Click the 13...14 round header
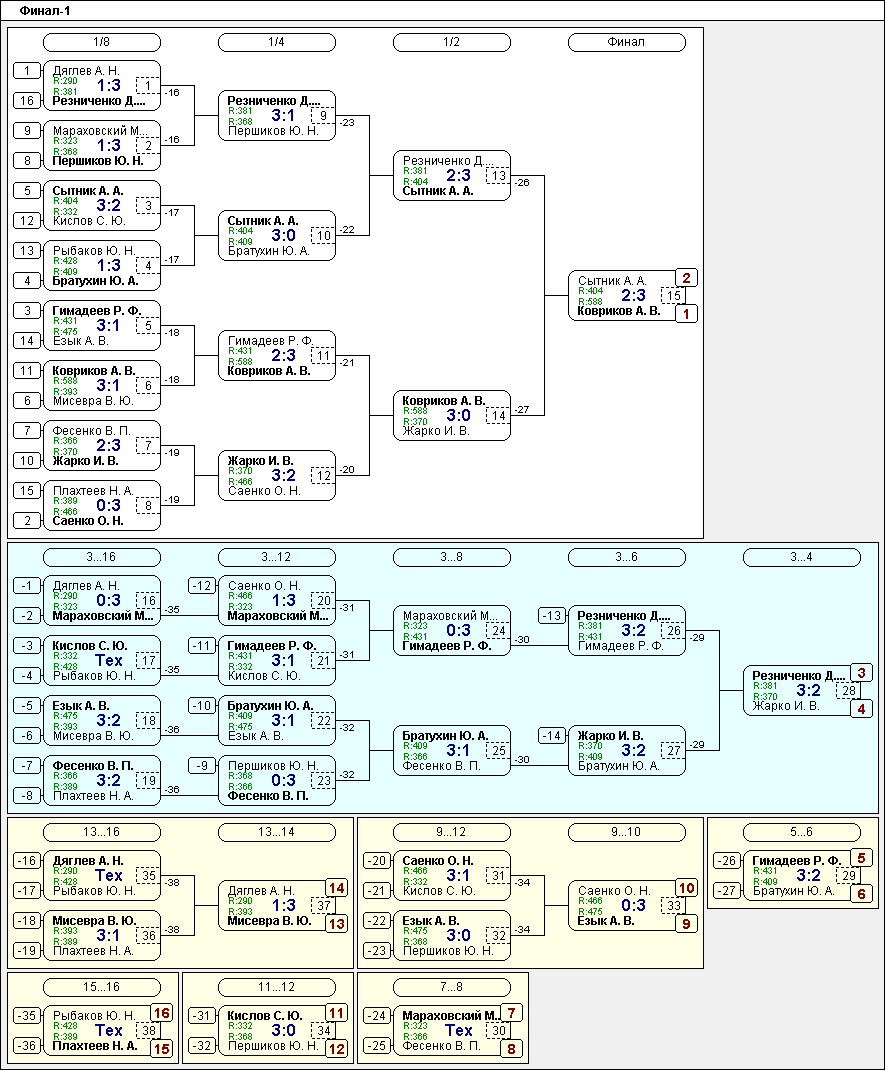 (277, 833)
